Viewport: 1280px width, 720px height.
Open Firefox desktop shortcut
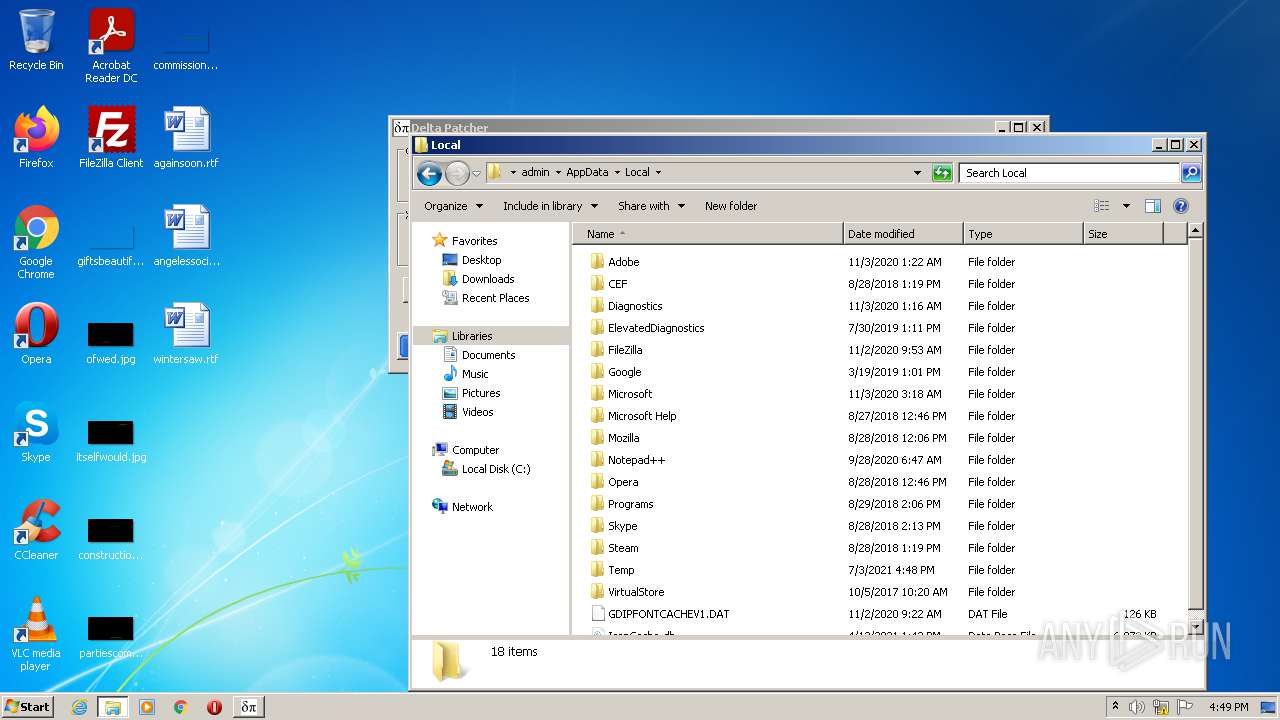(36, 137)
